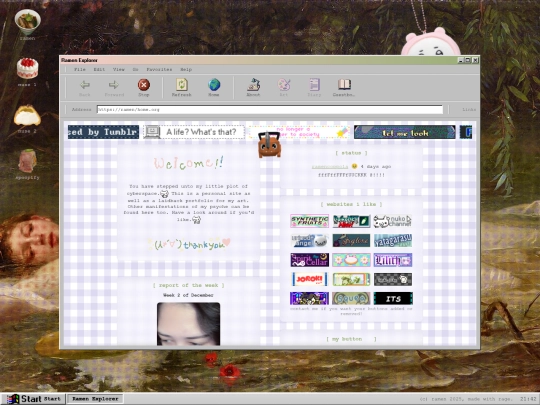The width and height of the screenshot is (540, 405).
Task: Open the ramen bowl desktop icon
Action: click(x=28, y=21)
